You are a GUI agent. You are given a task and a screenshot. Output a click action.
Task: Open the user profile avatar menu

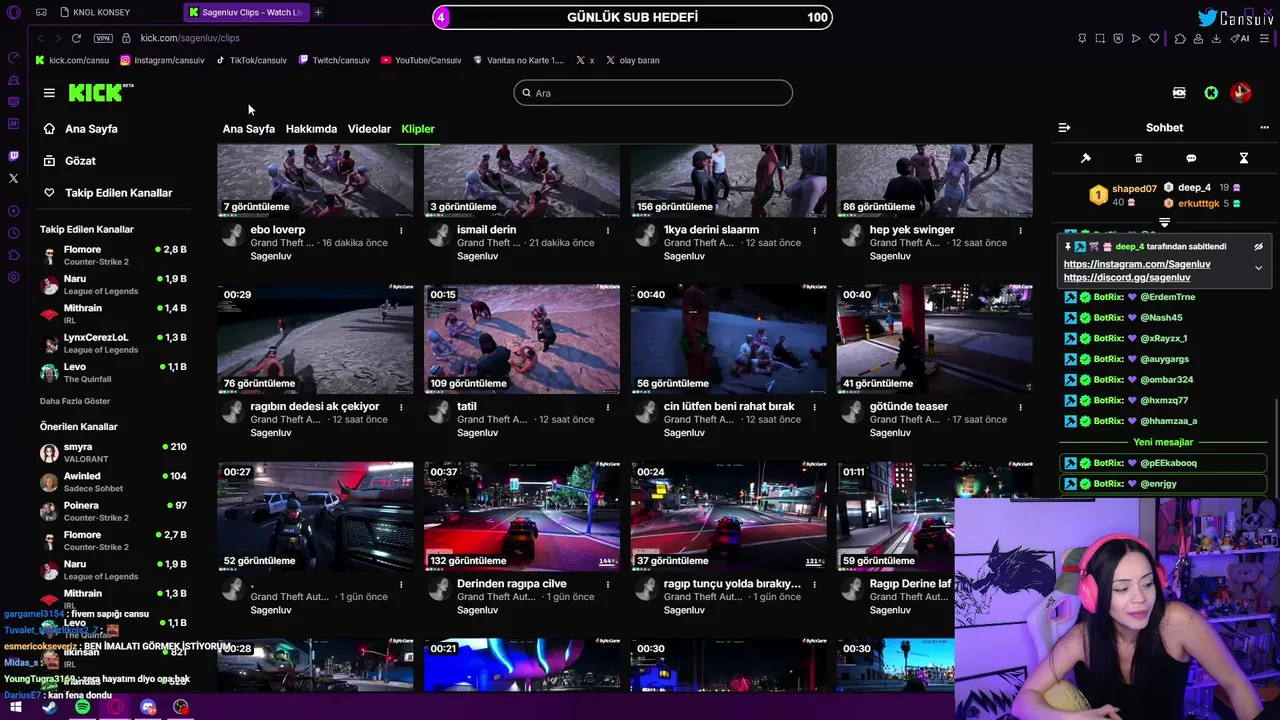(x=1241, y=93)
